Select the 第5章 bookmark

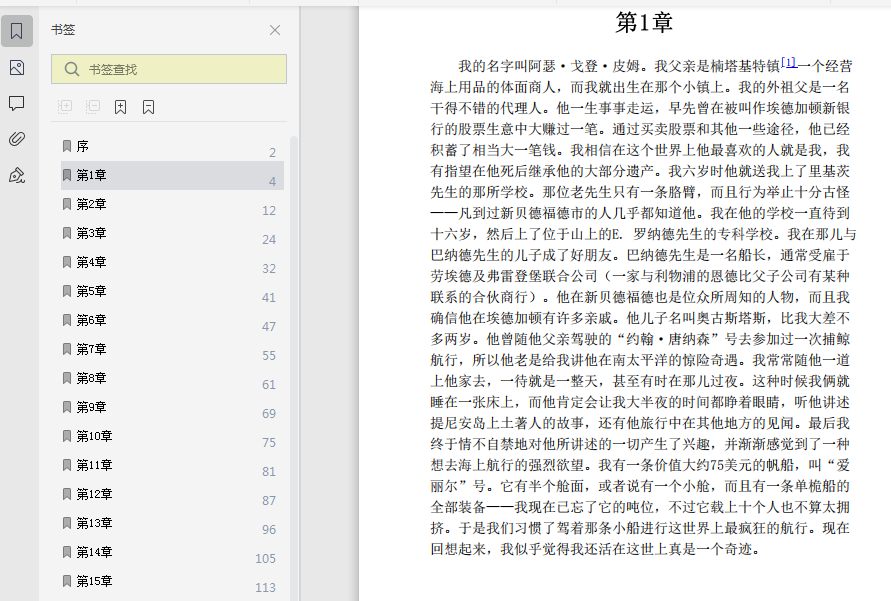(x=172, y=291)
